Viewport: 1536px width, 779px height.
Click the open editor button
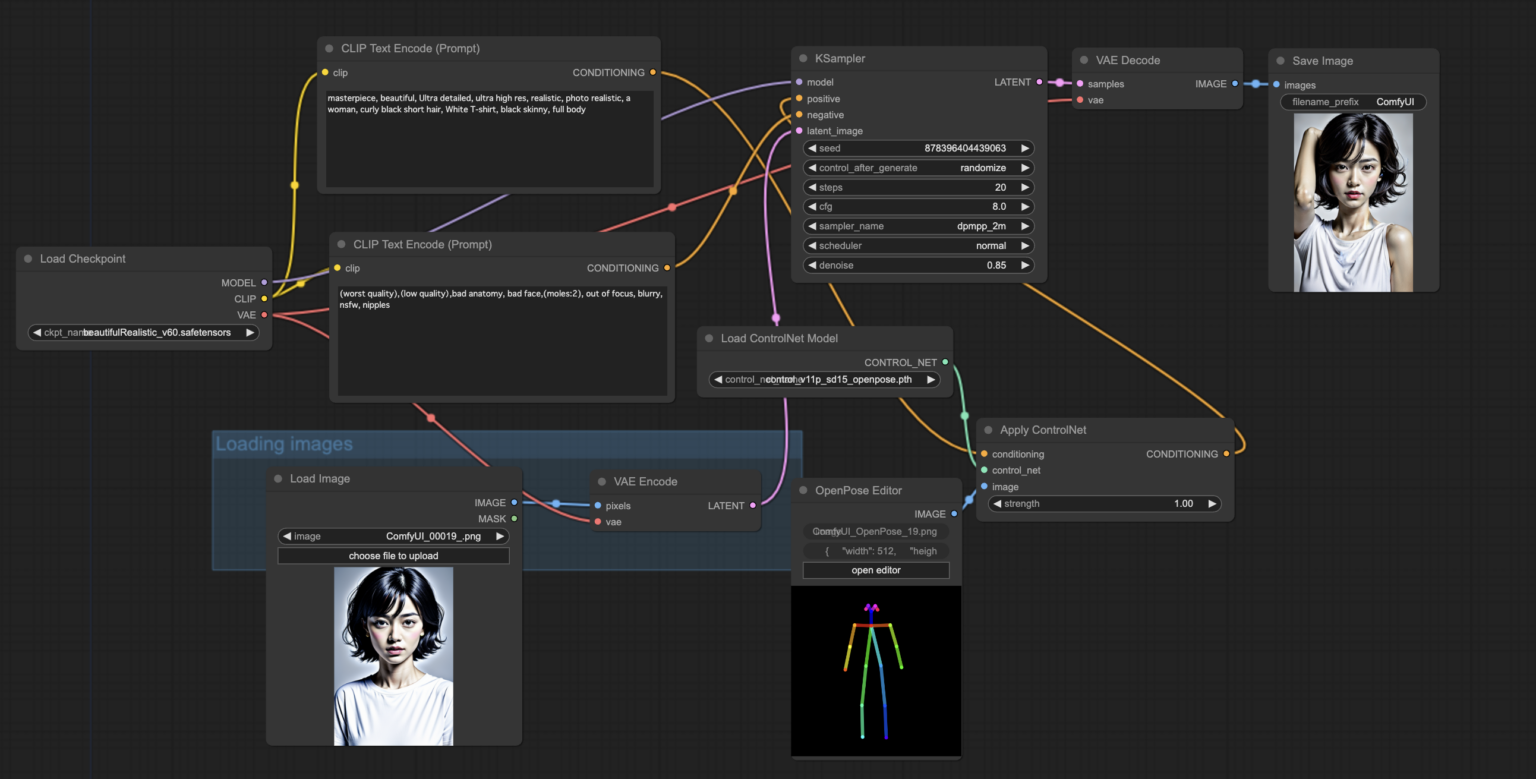coord(875,570)
